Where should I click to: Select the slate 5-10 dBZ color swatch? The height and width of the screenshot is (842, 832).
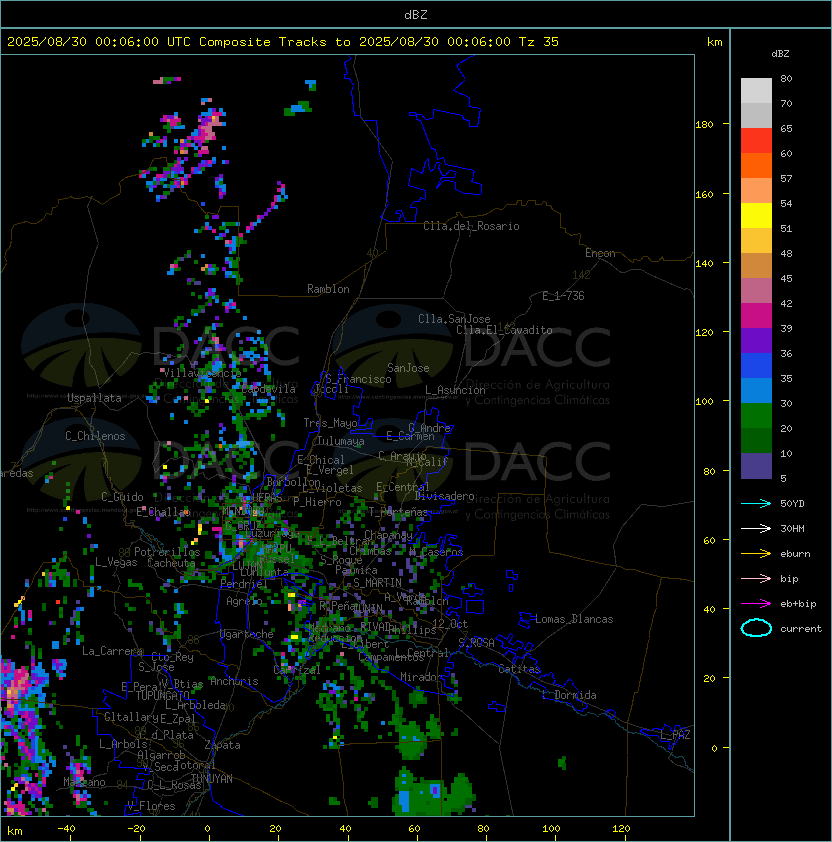tap(756, 466)
